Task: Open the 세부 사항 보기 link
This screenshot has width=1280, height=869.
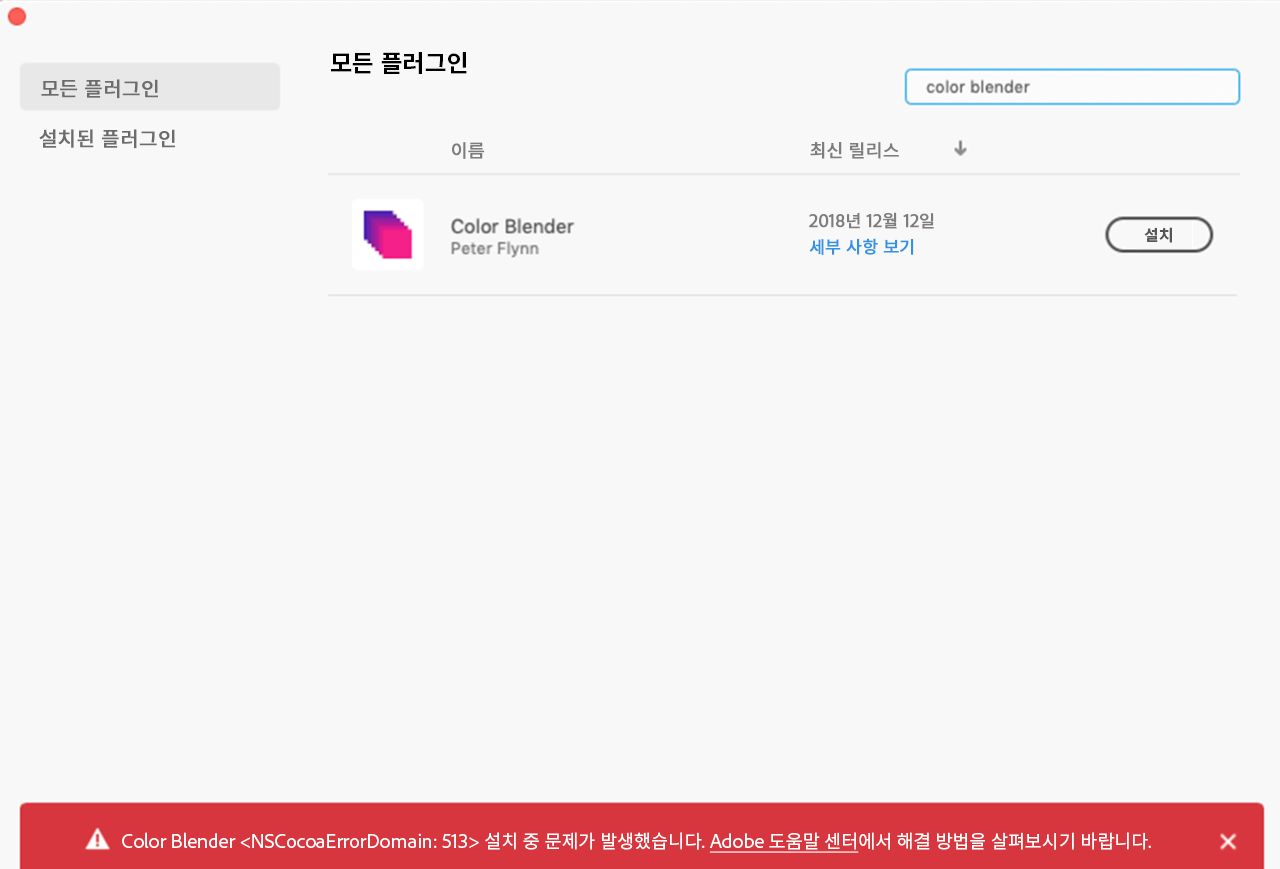Action: coord(862,247)
